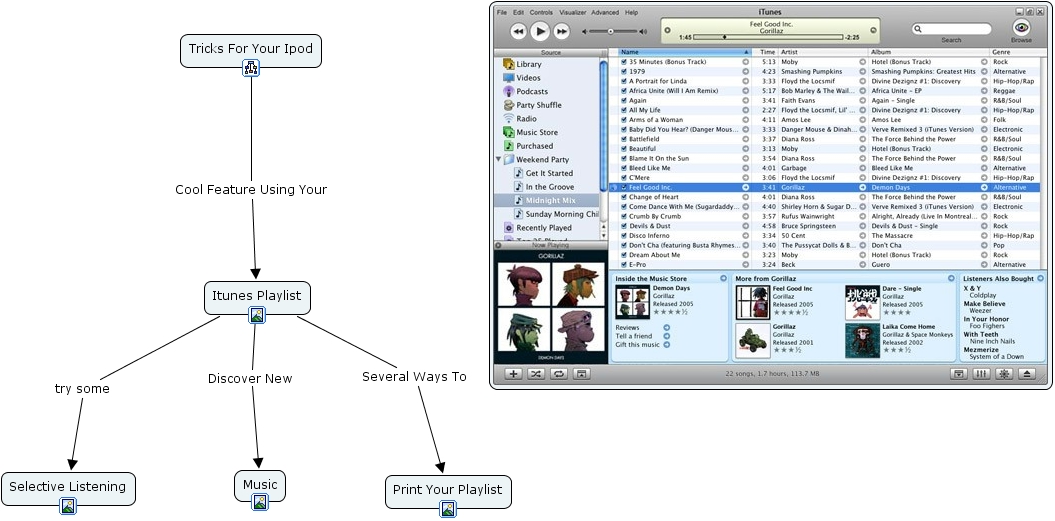The image size is (1055, 521).
Task: Click the Browse eye icon
Action: (x=1021, y=28)
